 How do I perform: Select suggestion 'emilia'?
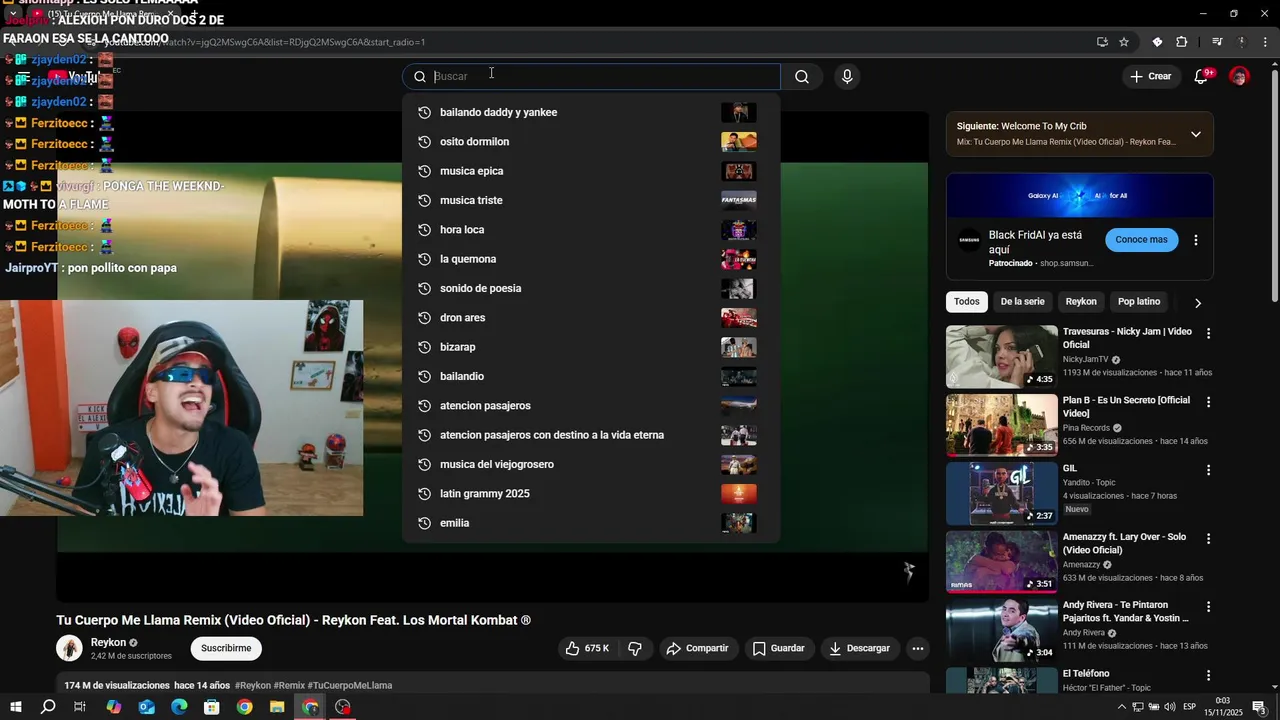591,523
